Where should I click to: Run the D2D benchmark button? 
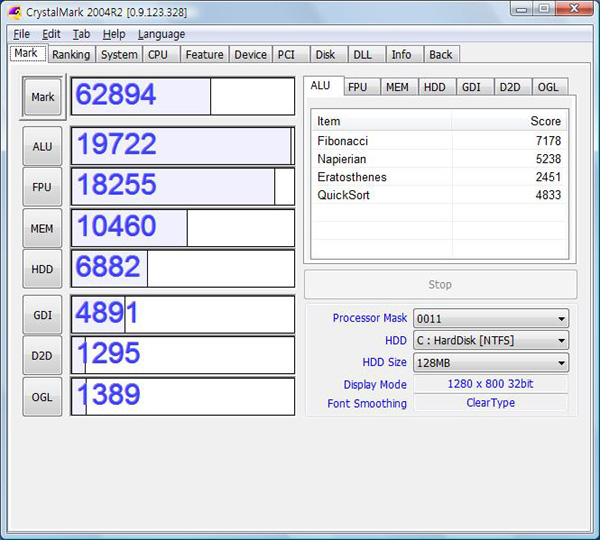[42, 356]
